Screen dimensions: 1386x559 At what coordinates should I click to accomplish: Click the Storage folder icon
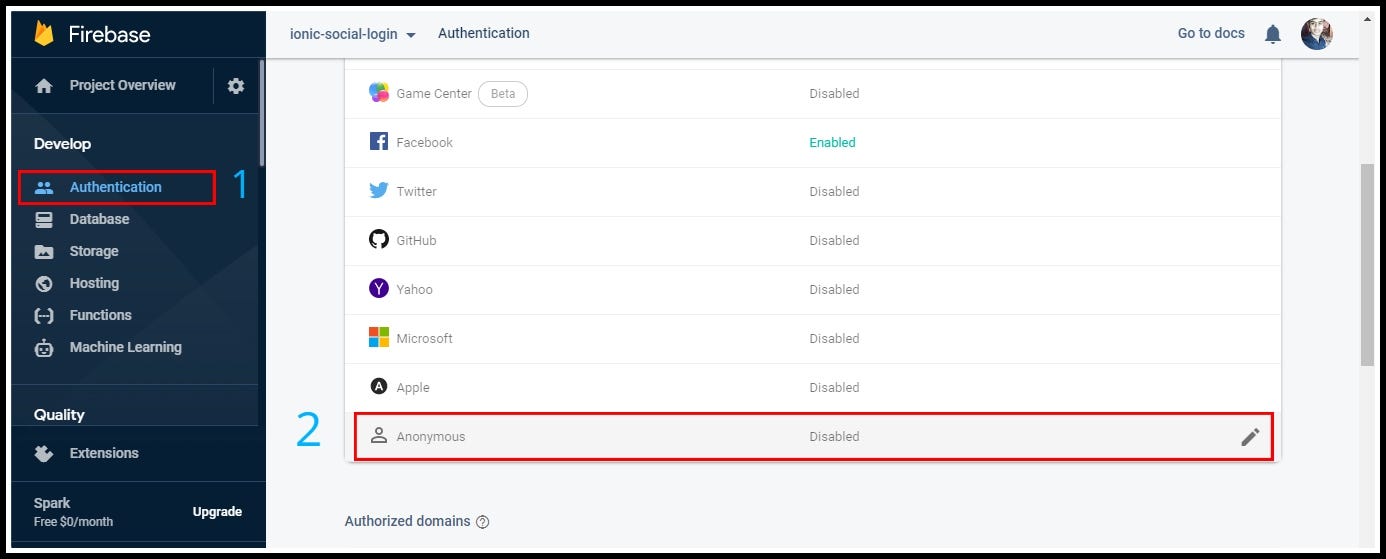(x=44, y=251)
